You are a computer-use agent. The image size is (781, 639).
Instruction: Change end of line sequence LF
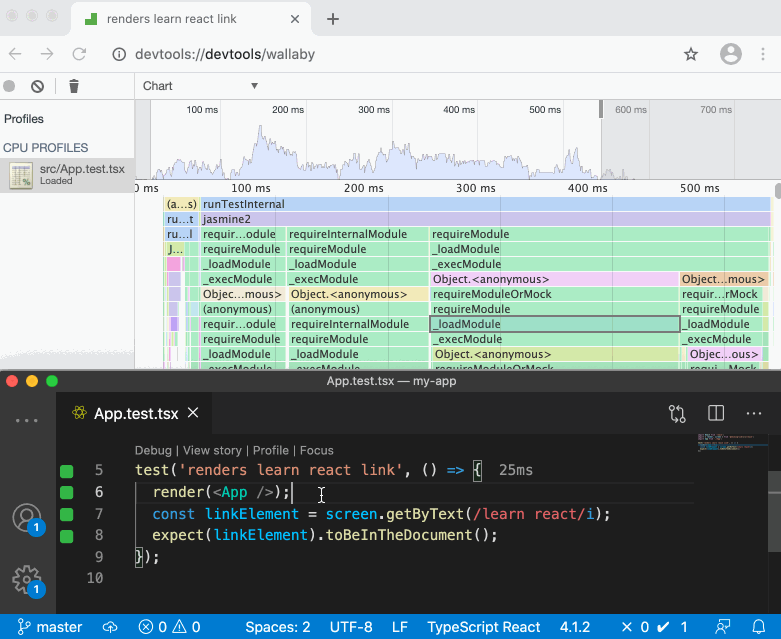tap(399, 627)
